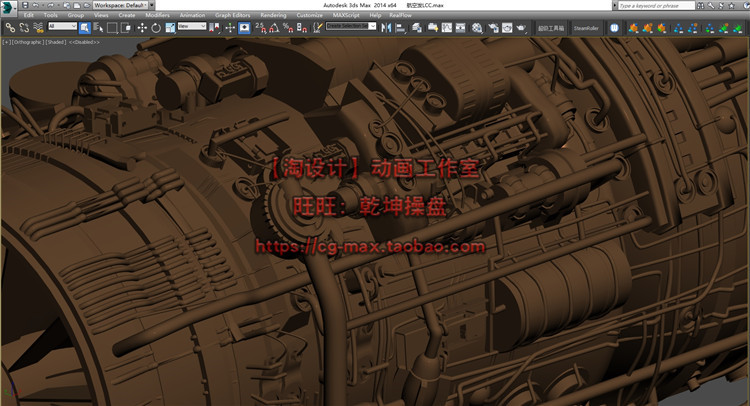
Task: Choose the Select and Rotate tool
Action: (156, 28)
